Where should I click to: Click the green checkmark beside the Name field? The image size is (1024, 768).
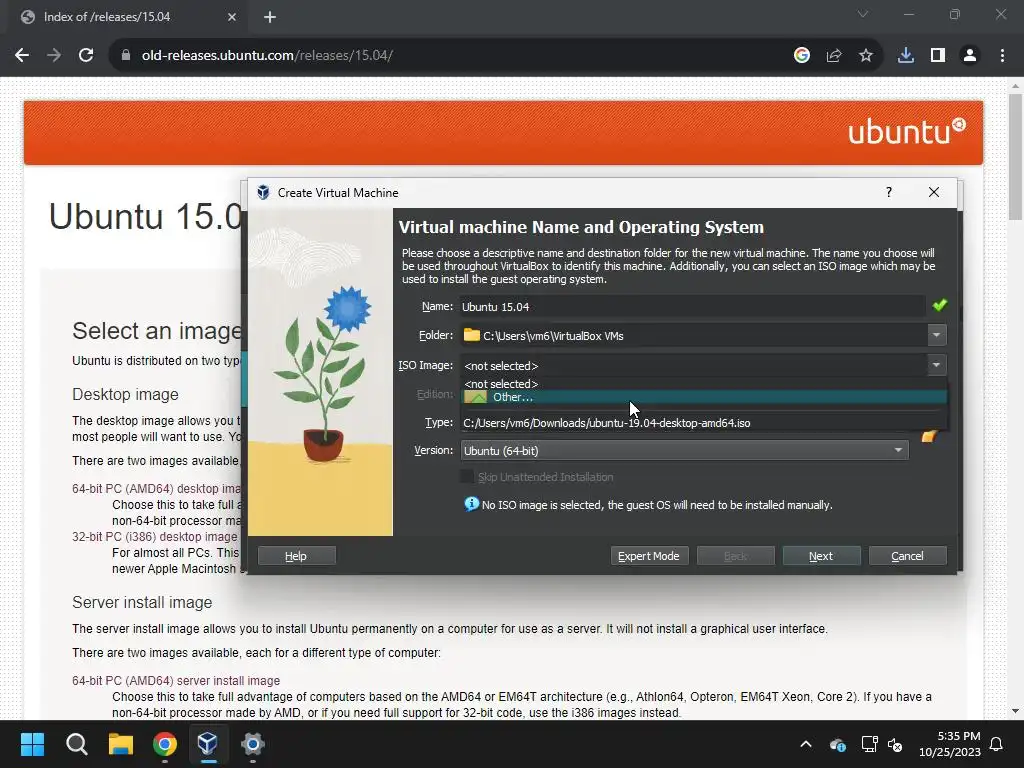940,305
